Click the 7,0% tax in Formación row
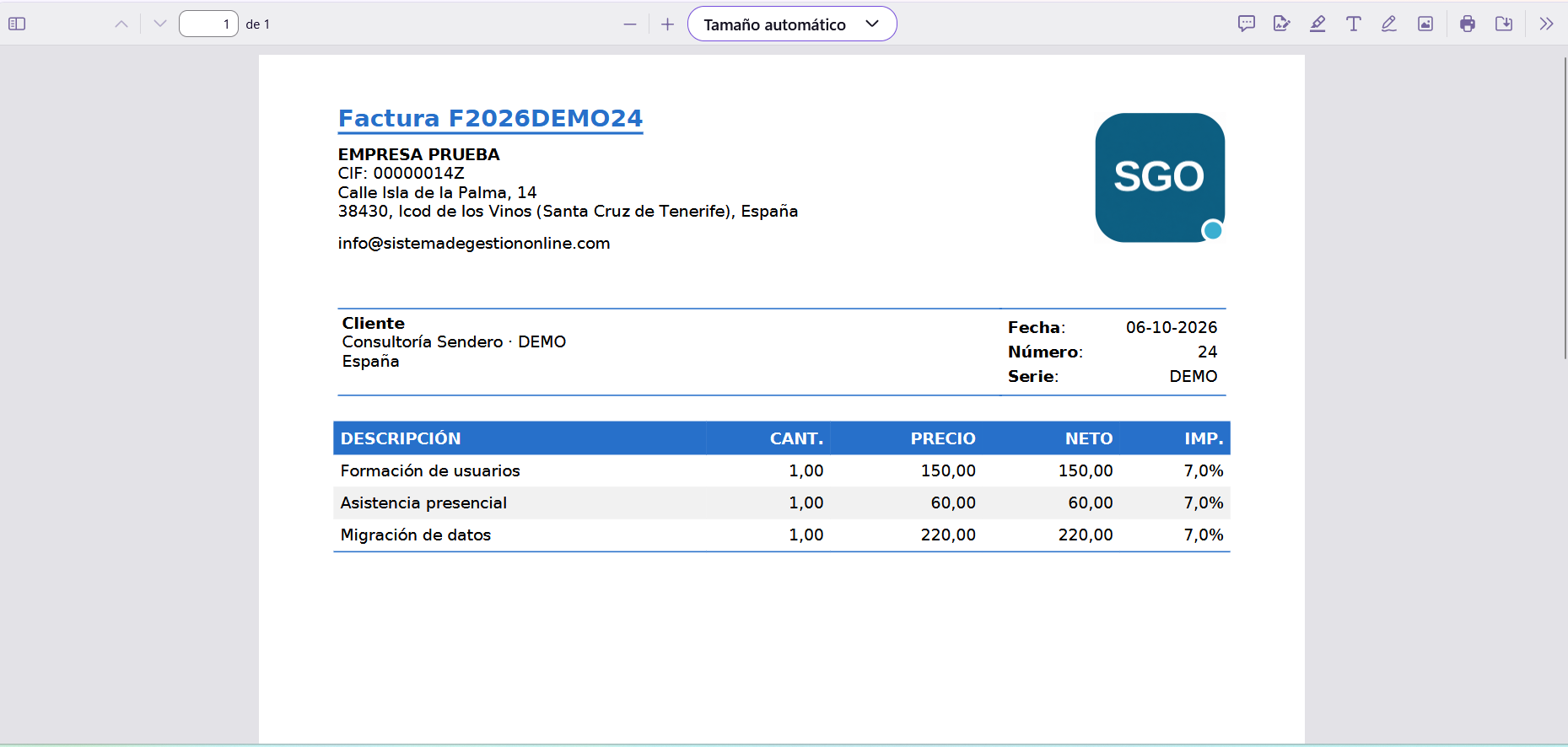Viewport: 1568px width, 747px height. pos(1204,470)
